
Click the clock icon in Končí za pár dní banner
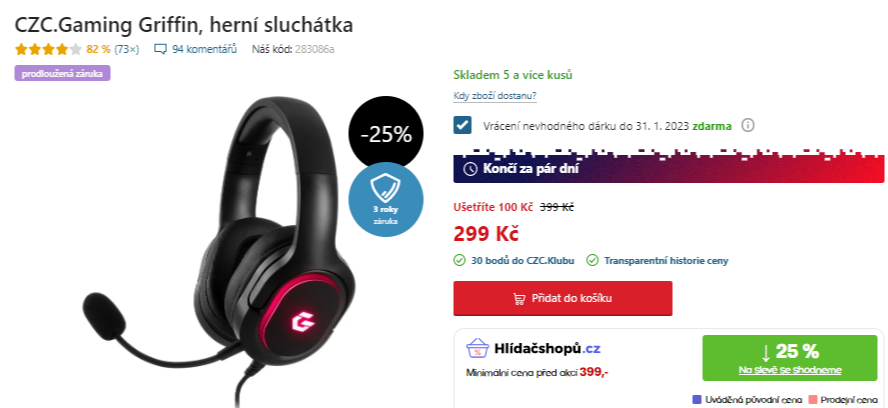coord(470,169)
